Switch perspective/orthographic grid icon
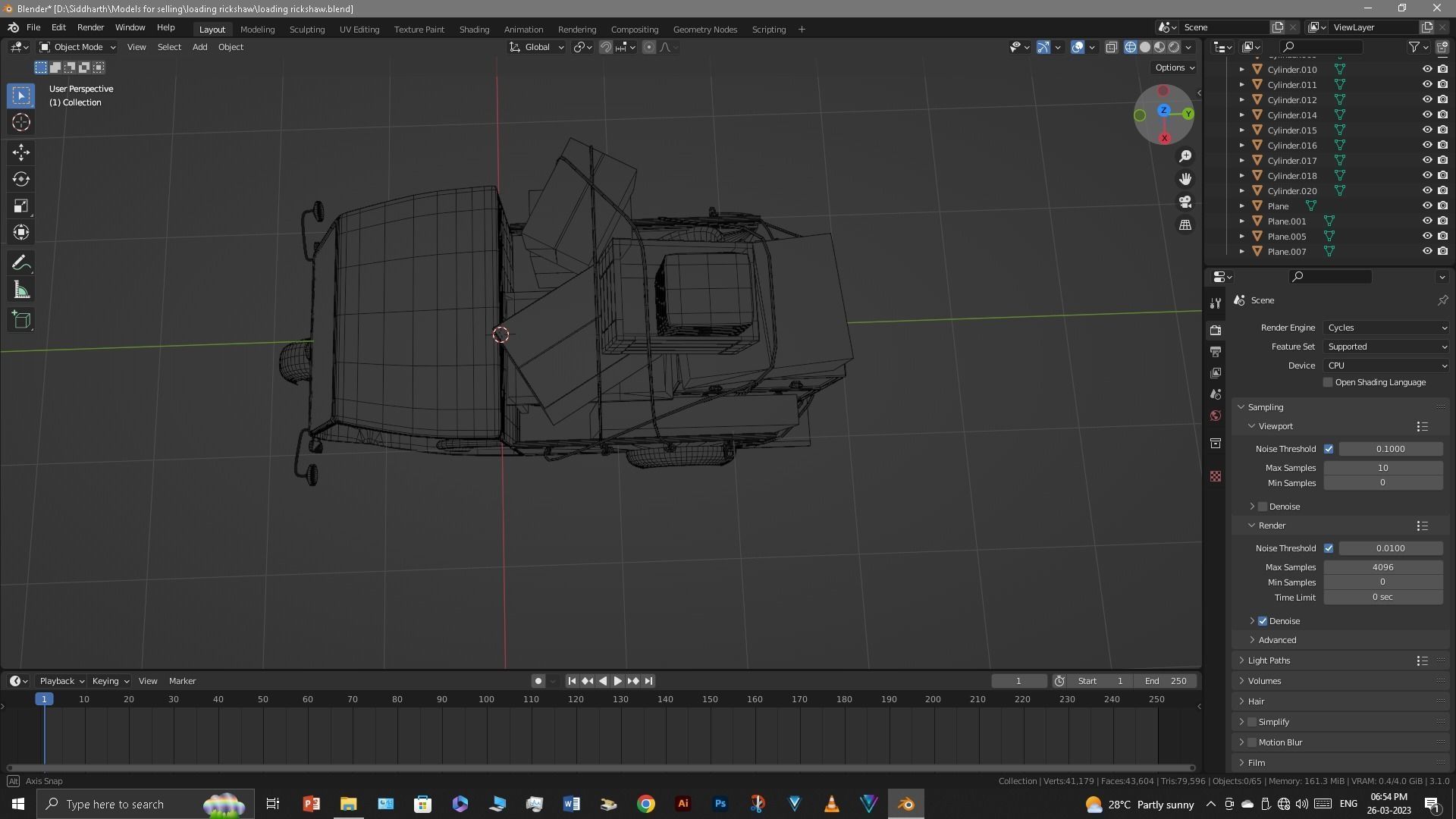Image resolution: width=1456 pixels, height=819 pixels. [1185, 225]
